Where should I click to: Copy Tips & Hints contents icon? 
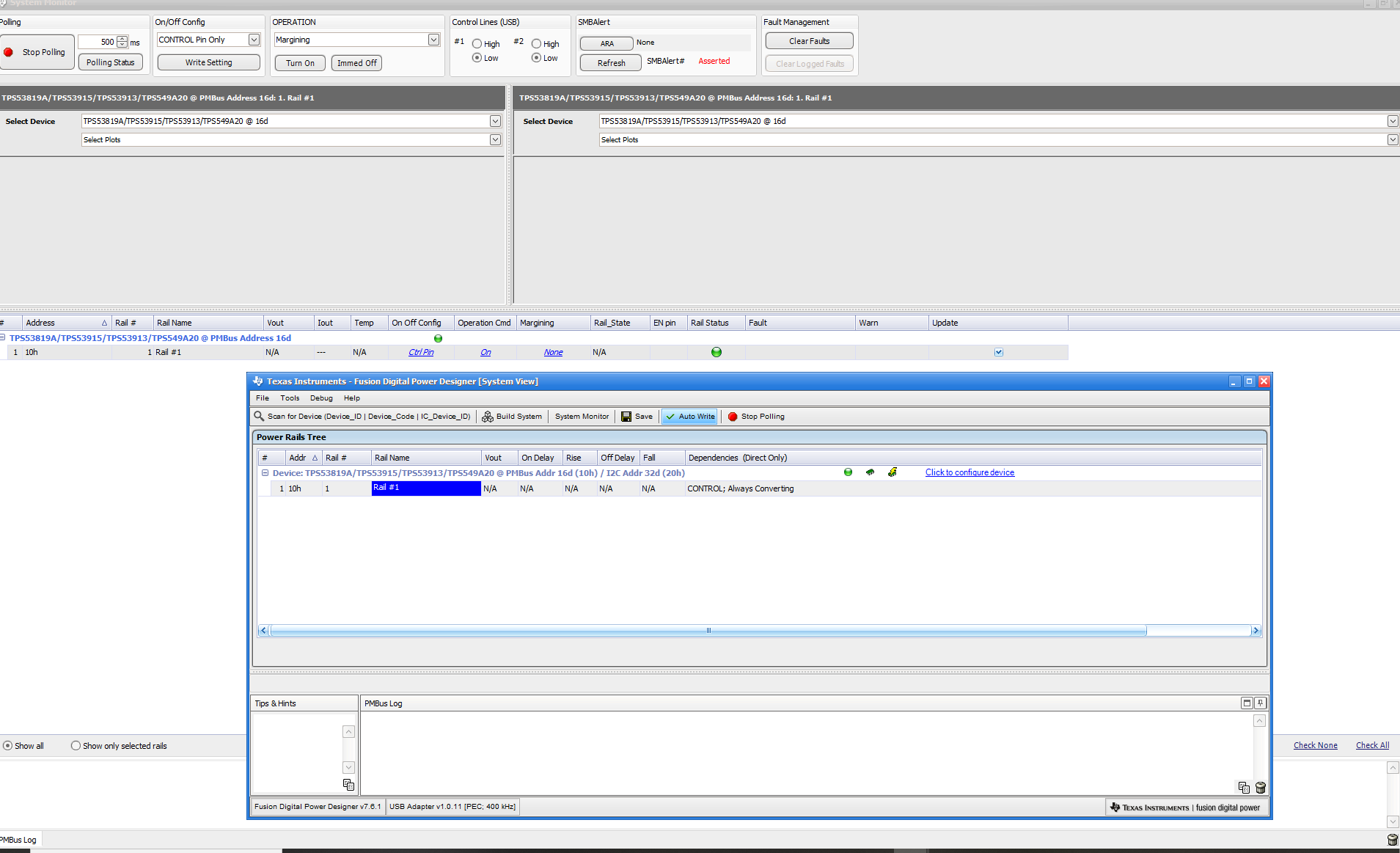coord(348,785)
